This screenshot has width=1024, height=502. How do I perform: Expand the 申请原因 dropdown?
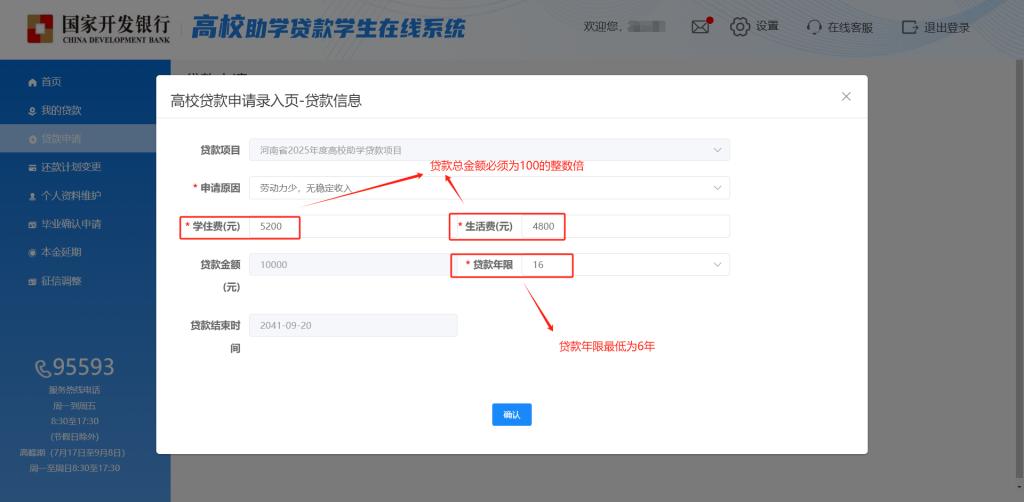tap(489, 188)
